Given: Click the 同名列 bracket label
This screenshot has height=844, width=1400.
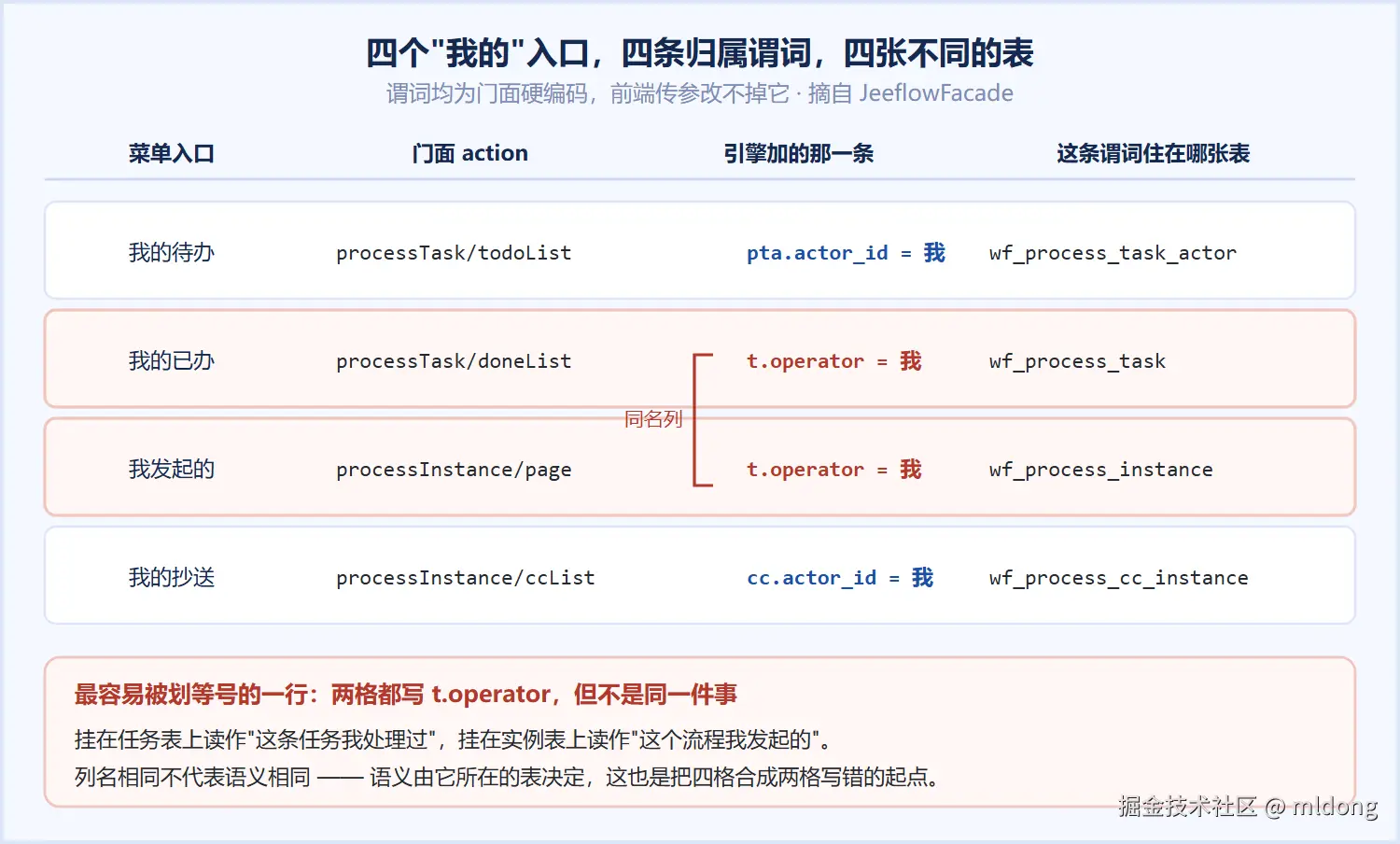Looking at the screenshot, I should [x=653, y=419].
